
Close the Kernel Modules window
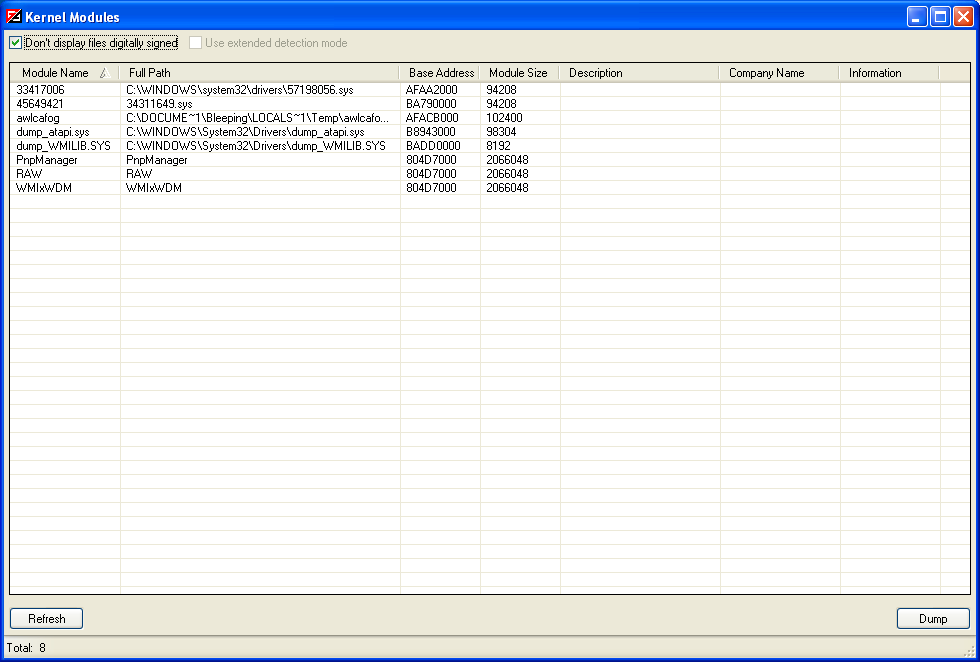pyautogui.click(x=963, y=16)
